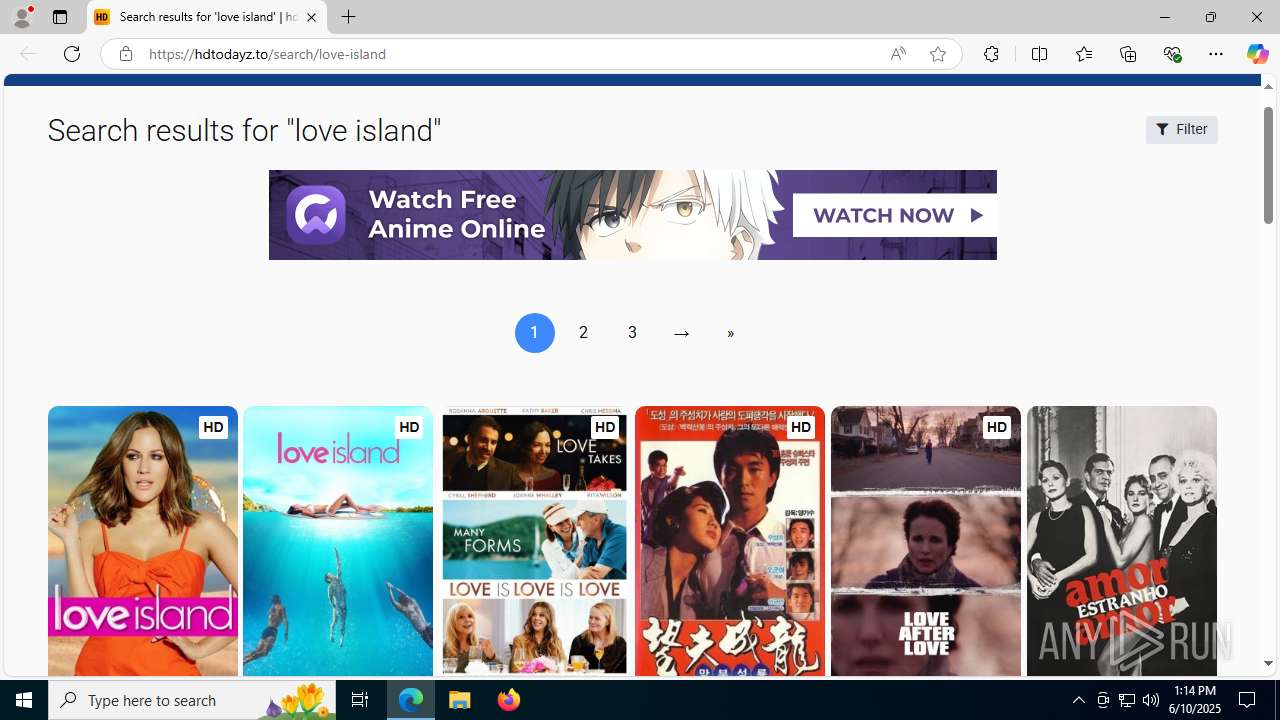This screenshot has width=1280, height=720.
Task: Open the Extensions puzzle icon
Action: 990,54
